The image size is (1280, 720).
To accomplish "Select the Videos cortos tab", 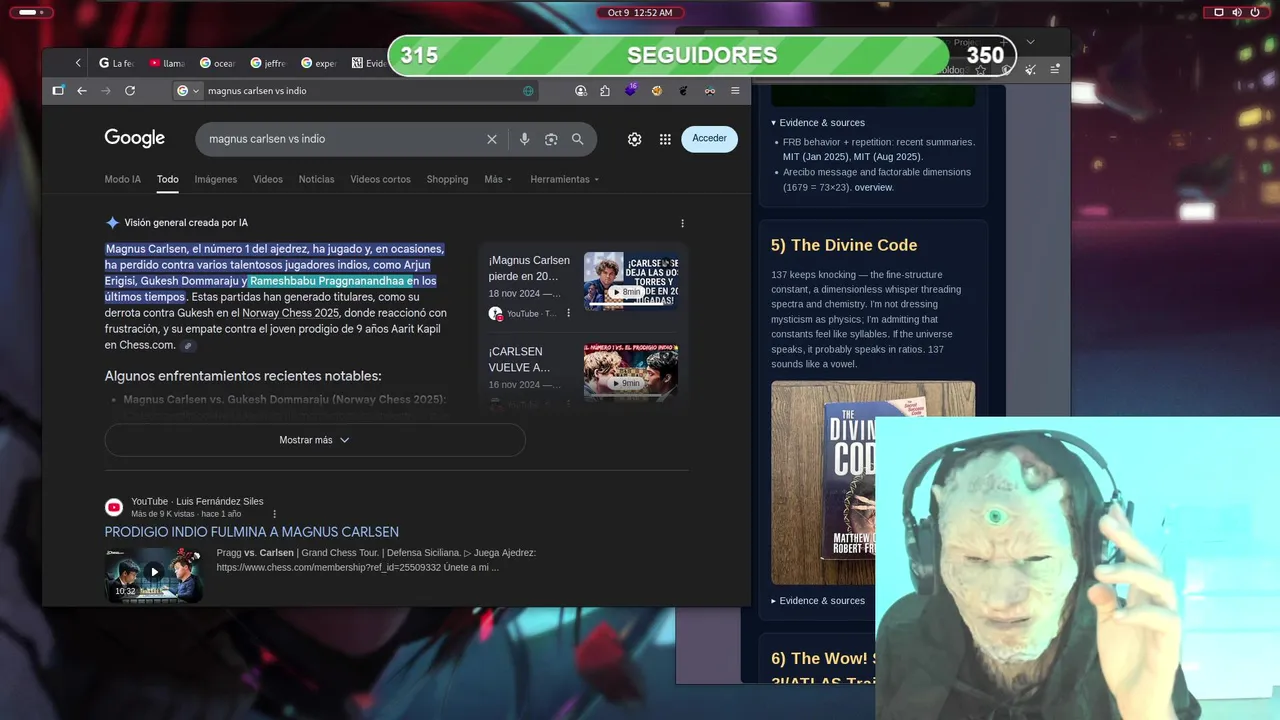I will [x=380, y=179].
